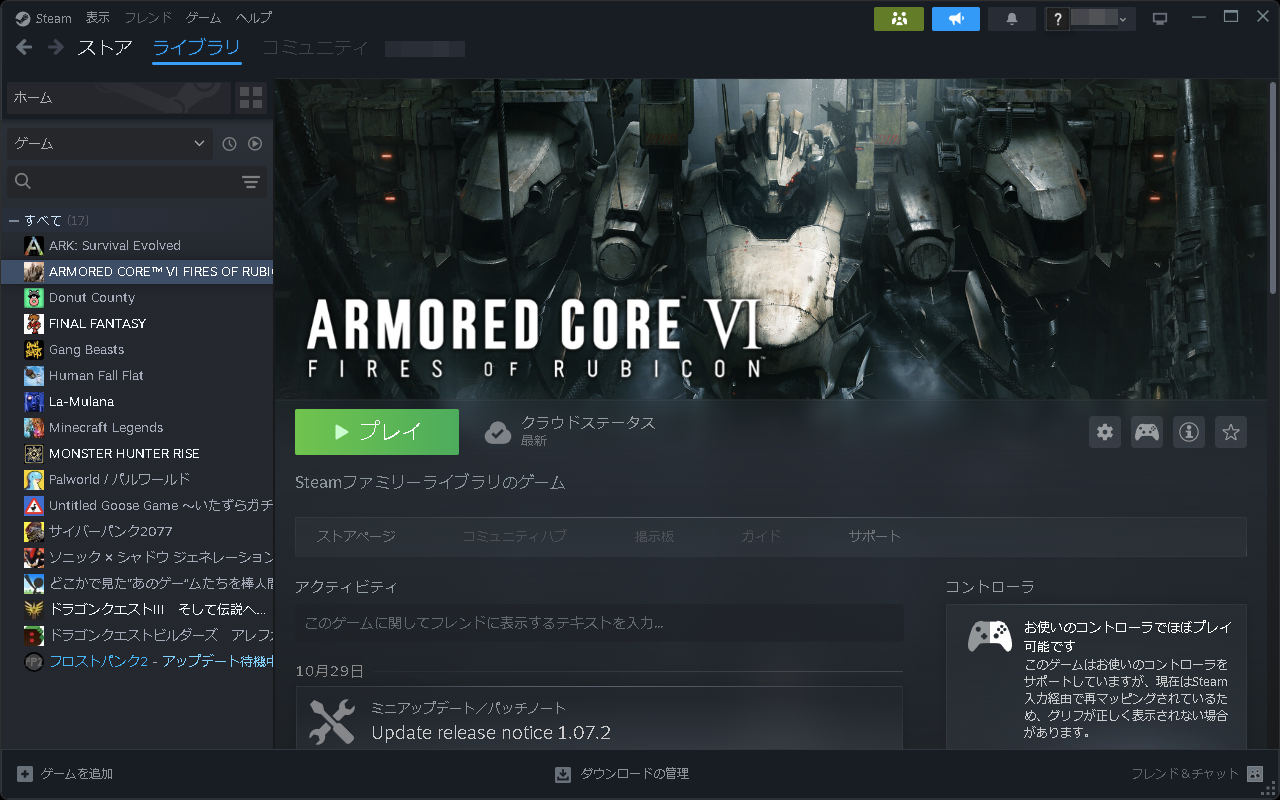Screen dimensions: 1280x800
Task: Open advanced filter options icon
Action: (x=251, y=181)
